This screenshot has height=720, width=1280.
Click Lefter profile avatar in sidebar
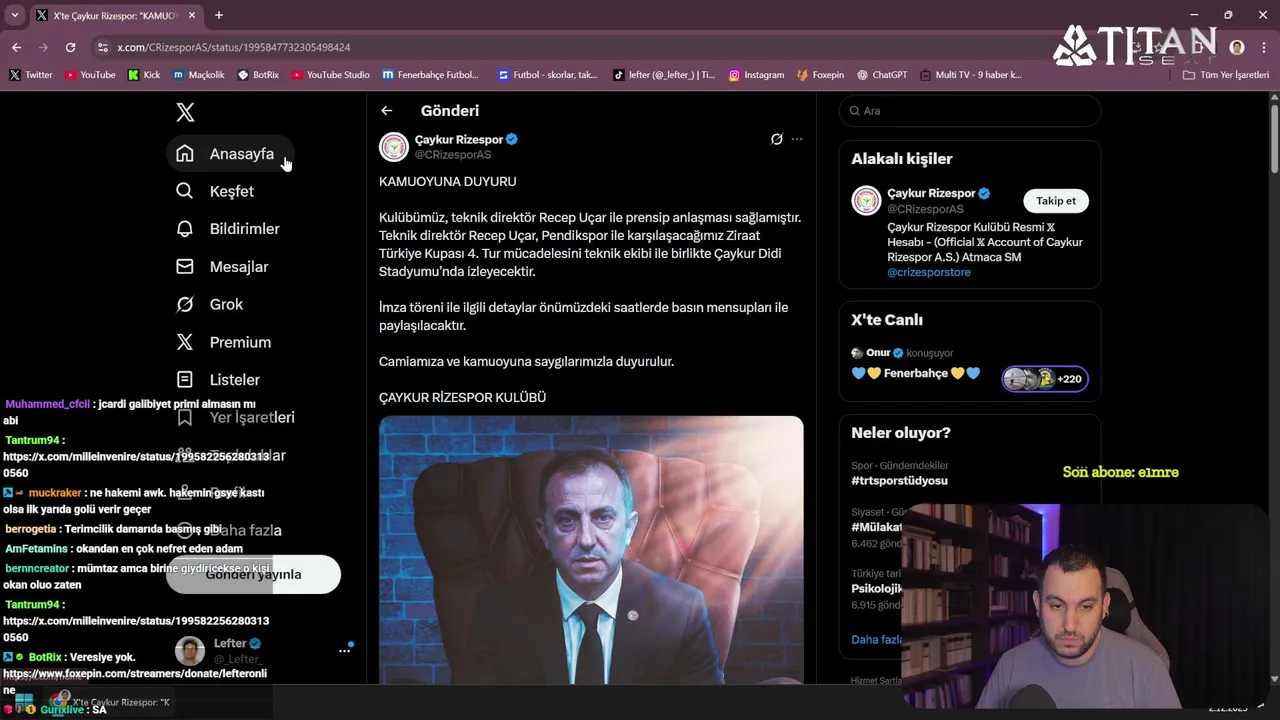[x=190, y=650]
